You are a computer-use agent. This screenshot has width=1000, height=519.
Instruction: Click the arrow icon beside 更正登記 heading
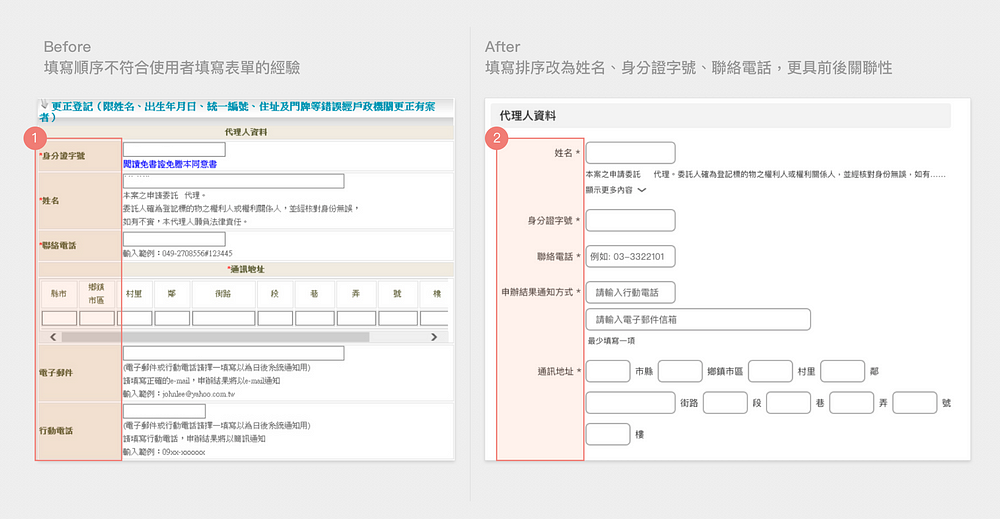tap(44, 104)
